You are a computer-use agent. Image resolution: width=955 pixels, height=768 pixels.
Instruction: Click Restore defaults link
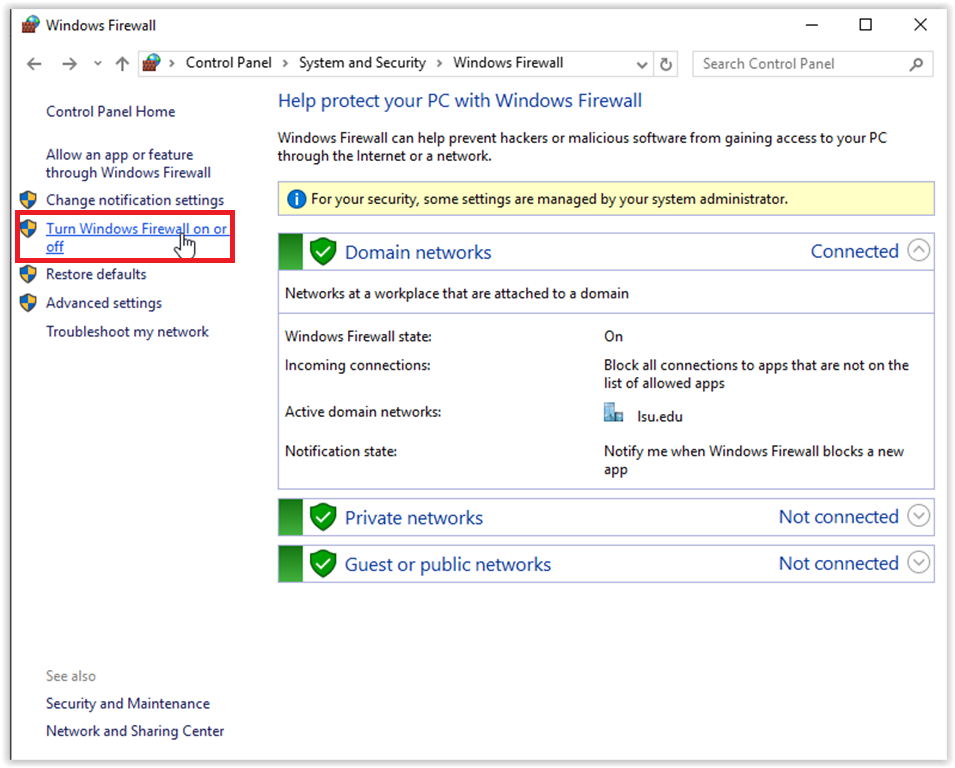[96, 274]
